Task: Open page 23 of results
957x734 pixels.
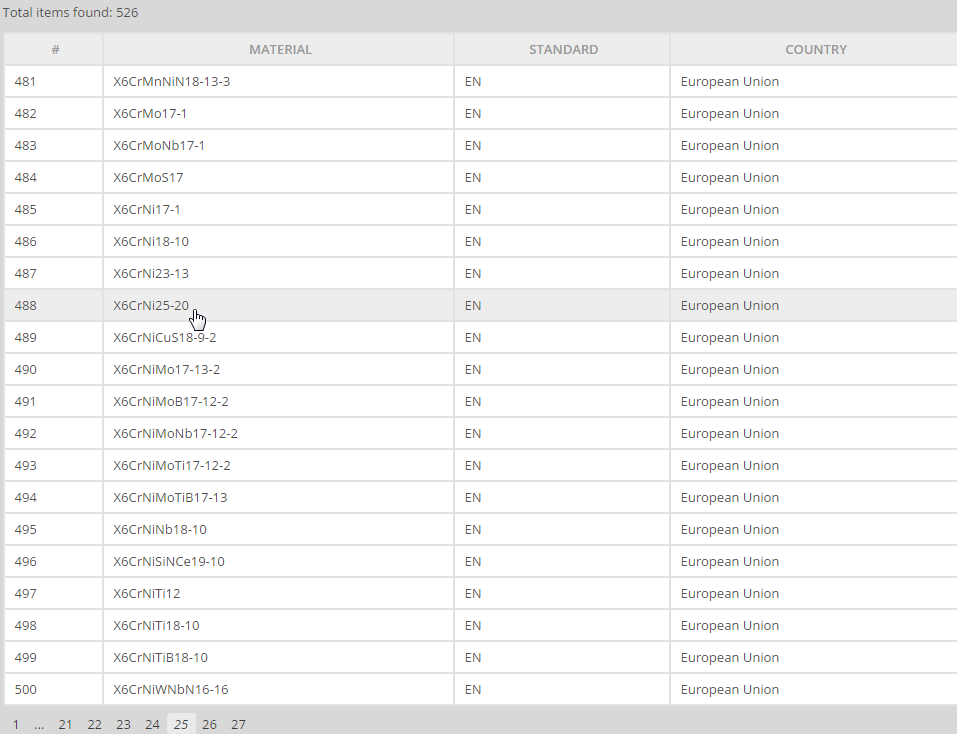Action: (123, 724)
